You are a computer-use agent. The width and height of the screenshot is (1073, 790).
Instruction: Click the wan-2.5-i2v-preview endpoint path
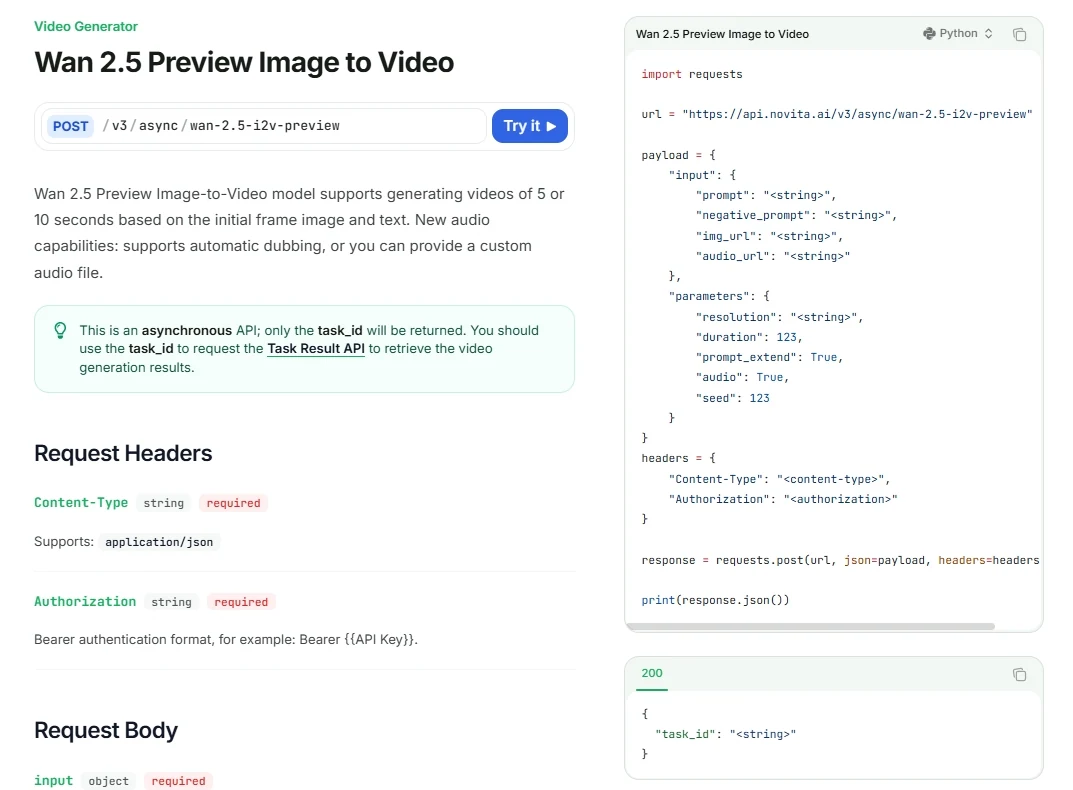coord(265,125)
